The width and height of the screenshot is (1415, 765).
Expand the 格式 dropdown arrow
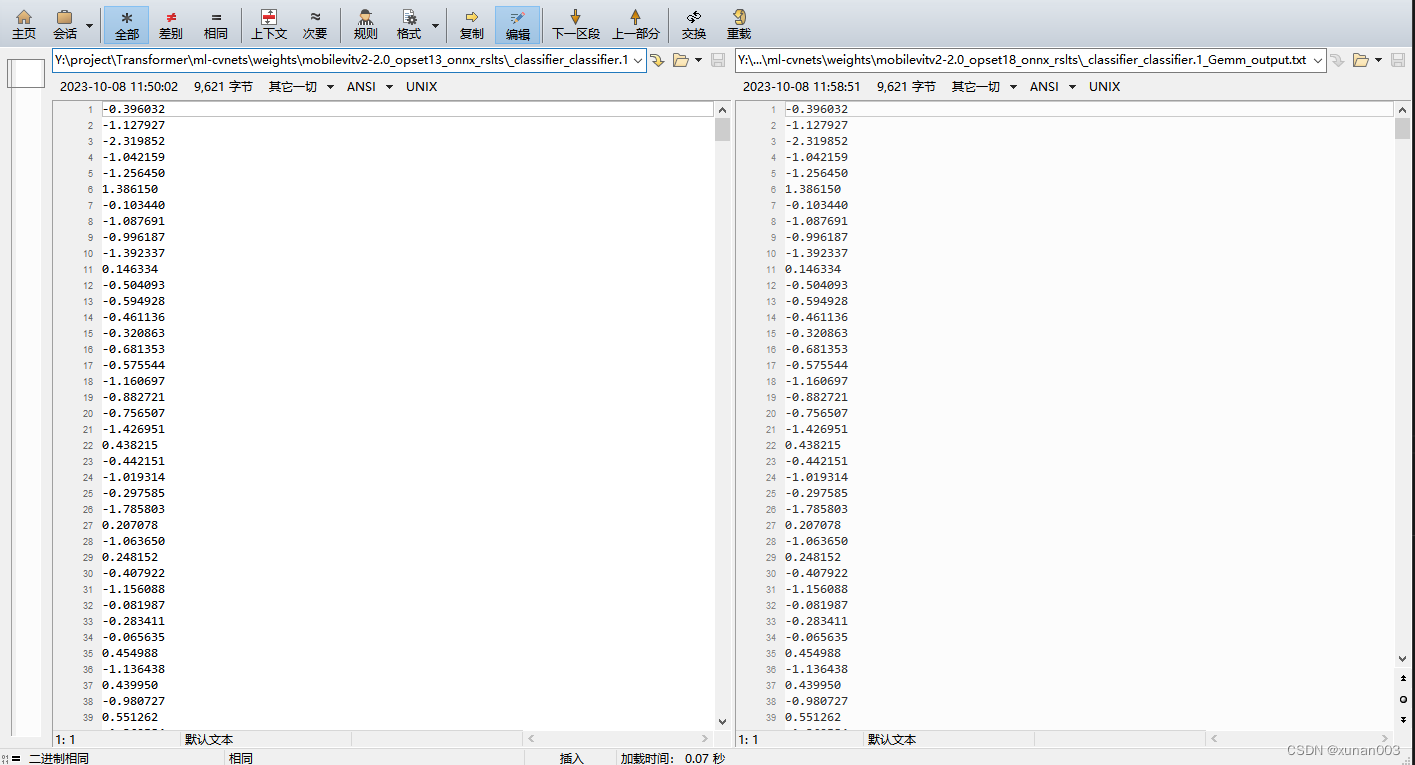click(x=435, y=25)
